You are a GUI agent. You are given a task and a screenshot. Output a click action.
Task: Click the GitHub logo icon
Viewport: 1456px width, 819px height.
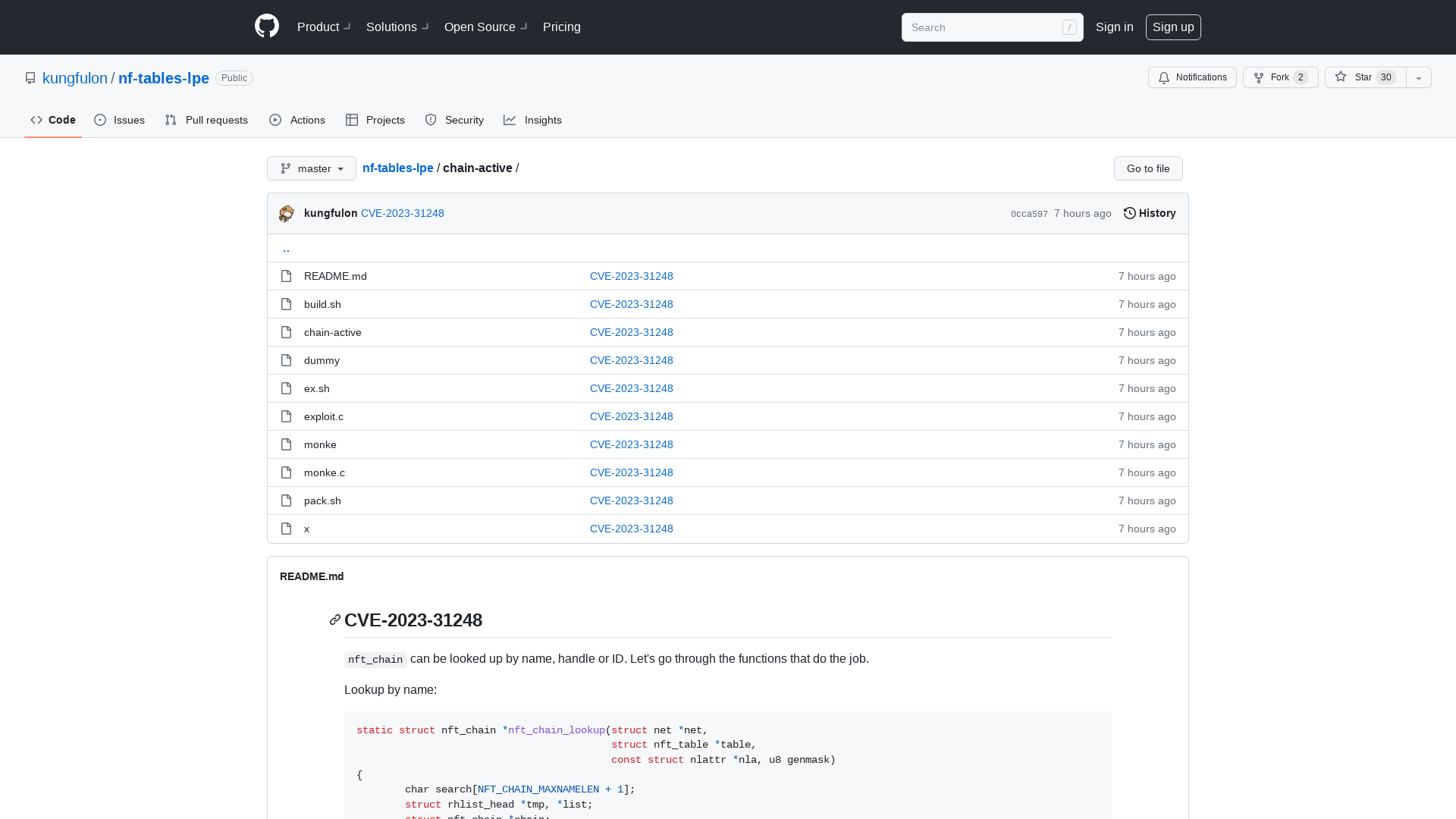pyautogui.click(x=267, y=27)
